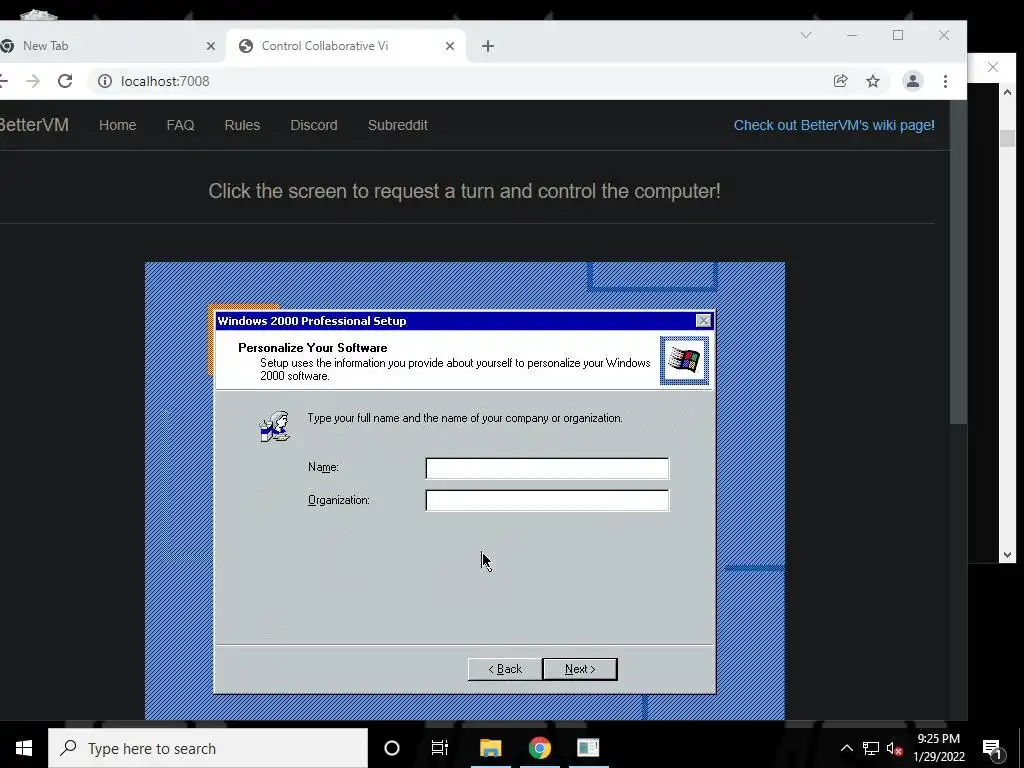Image resolution: width=1024 pixels, height=768 pixels.
Task: Open Chrome profile avatar menu
Action: (x=912, y=81)
